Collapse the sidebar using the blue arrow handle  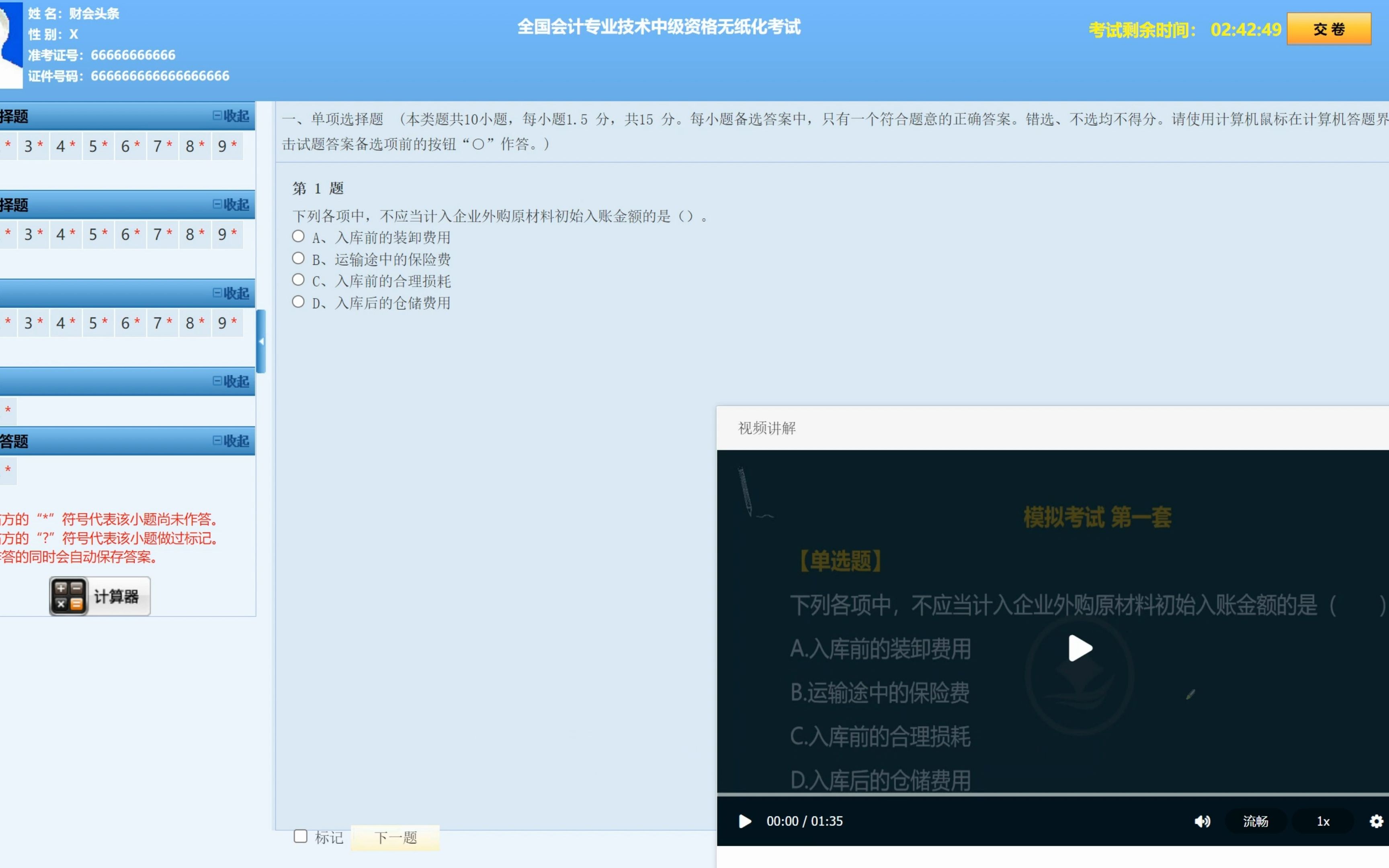(x=261, y=342)
